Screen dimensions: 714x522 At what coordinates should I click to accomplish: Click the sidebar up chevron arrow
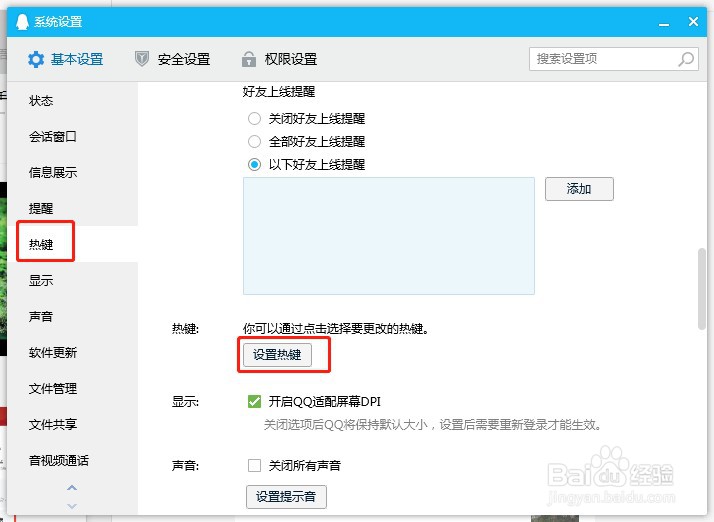coord(72,488)
